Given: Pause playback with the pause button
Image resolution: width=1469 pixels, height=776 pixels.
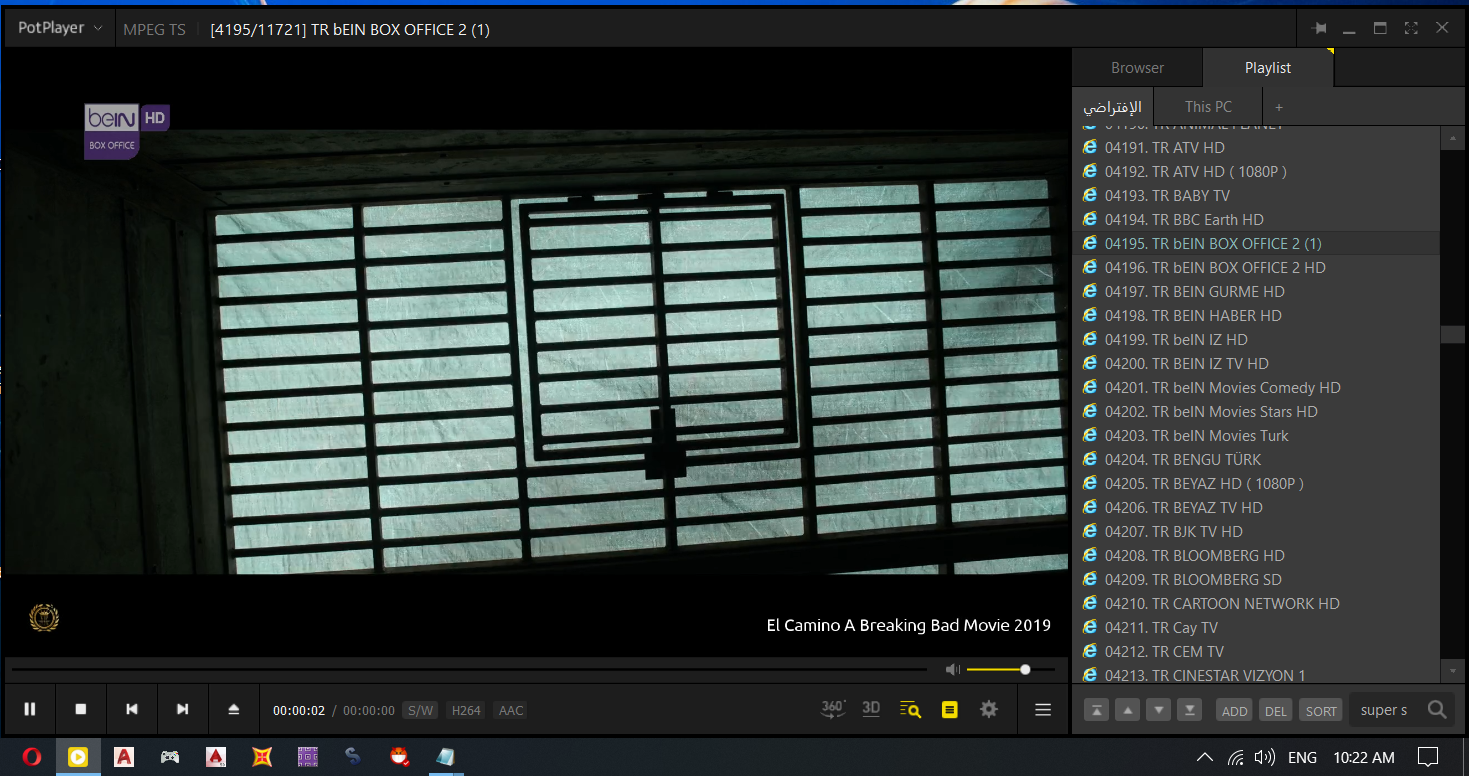Looking at the screenshot, I should click(30, 709).
